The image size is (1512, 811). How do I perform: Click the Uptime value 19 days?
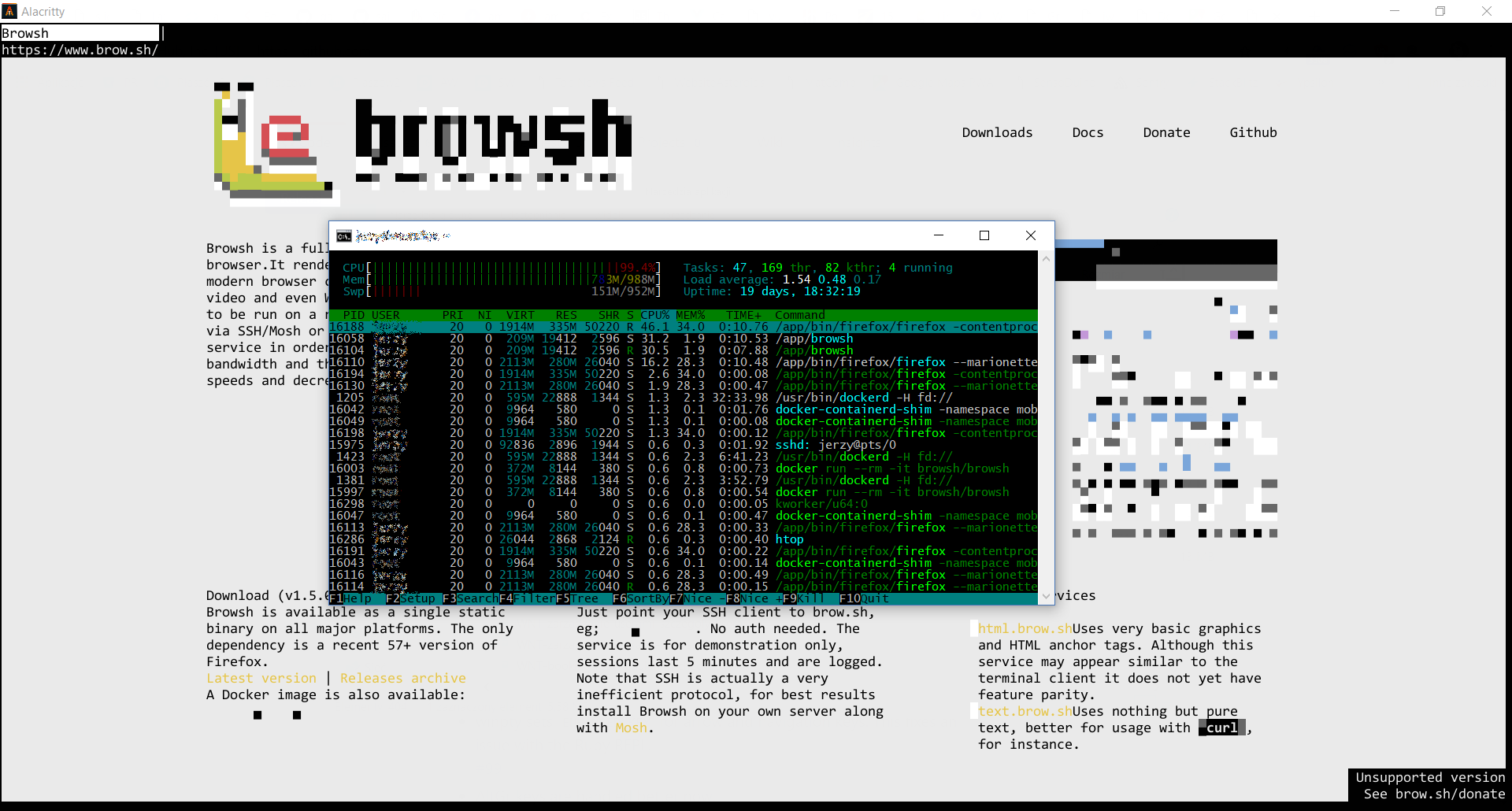pyautogui.click(x=800, y=291)
